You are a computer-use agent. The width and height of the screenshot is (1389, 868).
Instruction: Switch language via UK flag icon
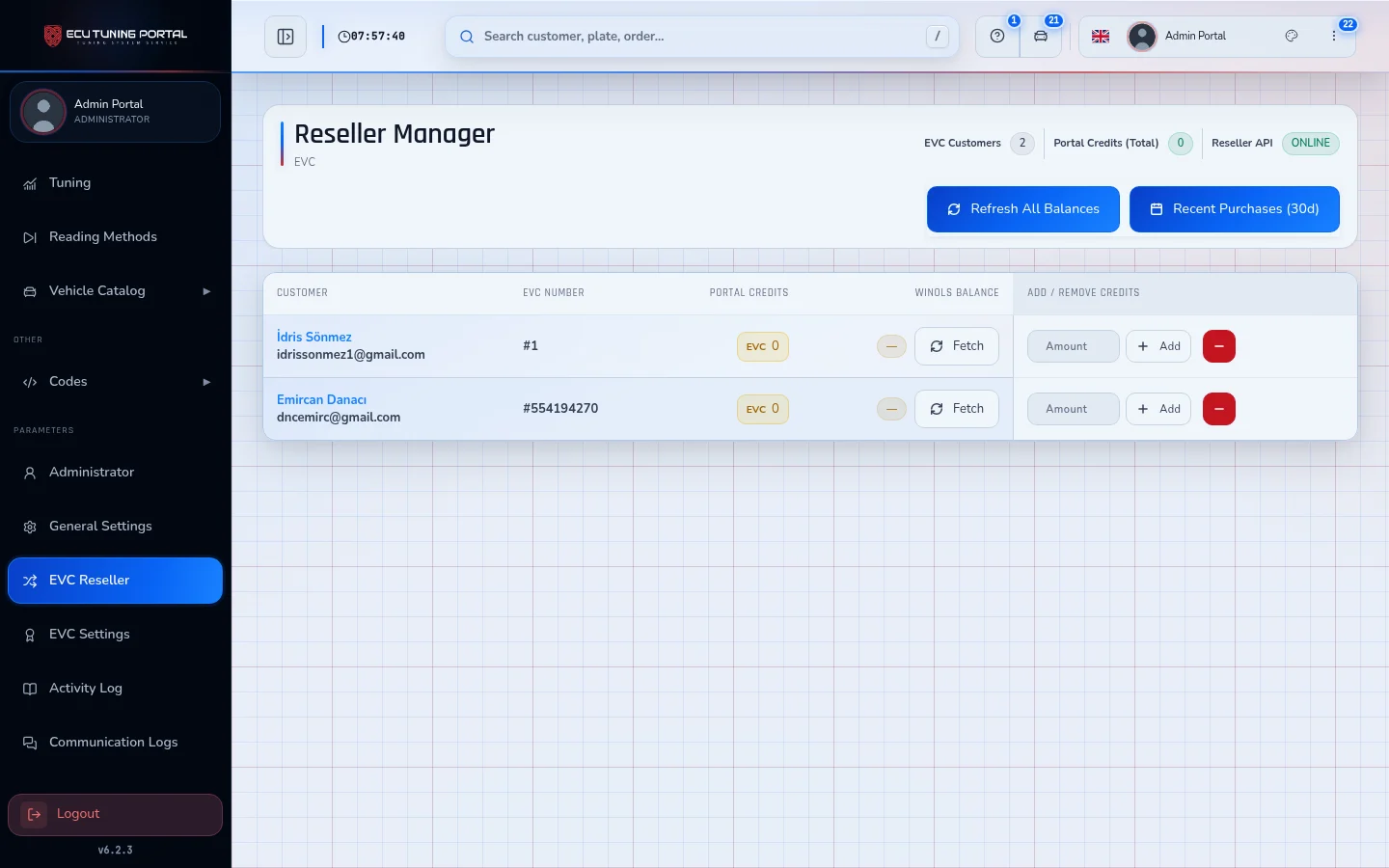(x=1101, y=37)
